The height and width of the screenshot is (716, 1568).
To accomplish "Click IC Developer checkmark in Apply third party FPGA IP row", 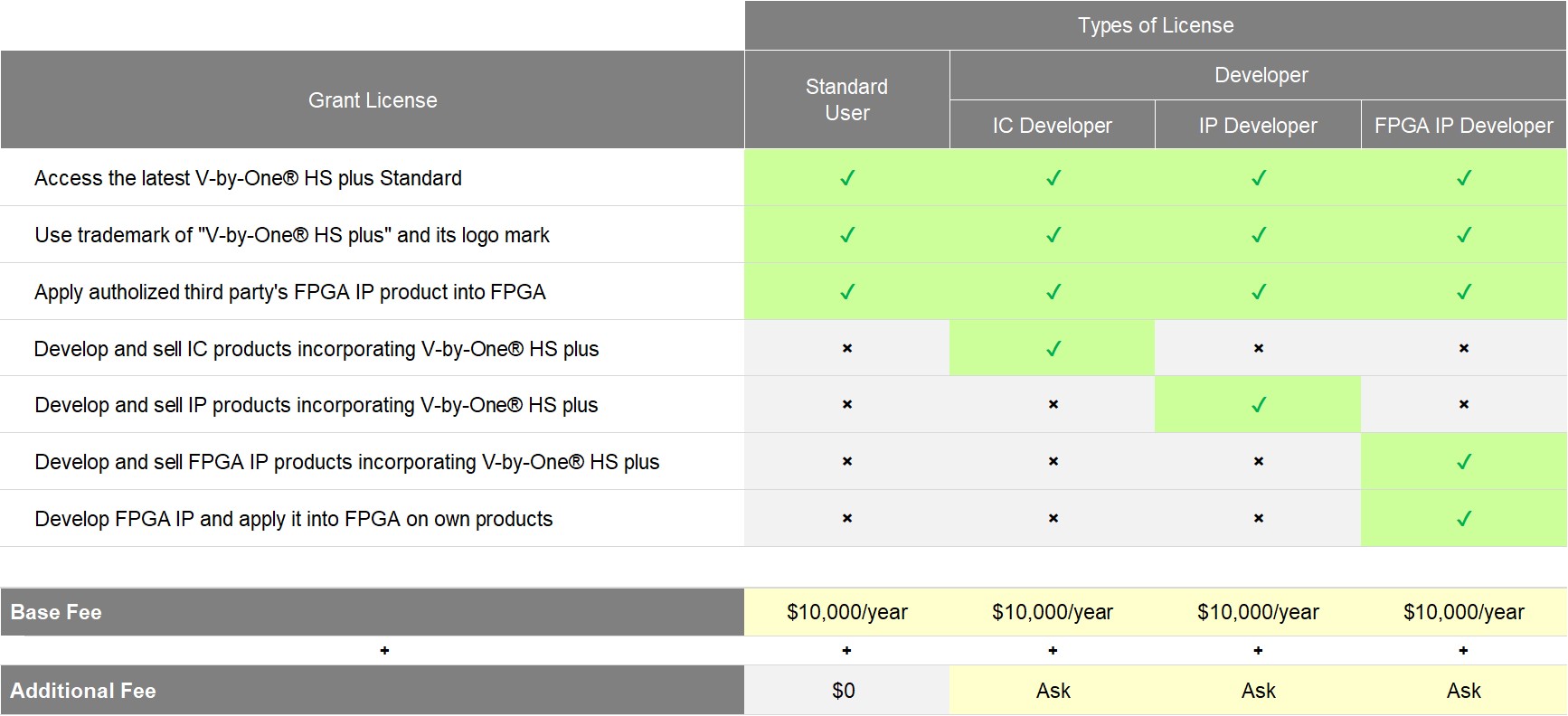I will tap(1053, 292).
